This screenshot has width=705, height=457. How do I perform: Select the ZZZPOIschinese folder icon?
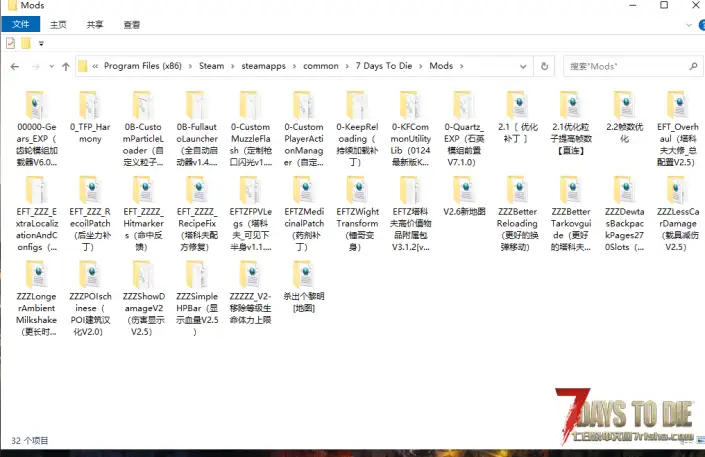point(90,274)
